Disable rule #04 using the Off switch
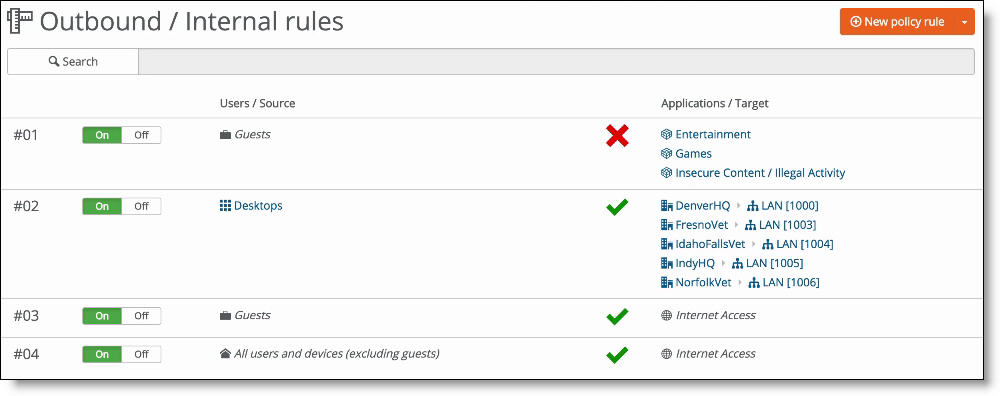The width and height of the screenshot is (1000, 396). coord(141,355)
